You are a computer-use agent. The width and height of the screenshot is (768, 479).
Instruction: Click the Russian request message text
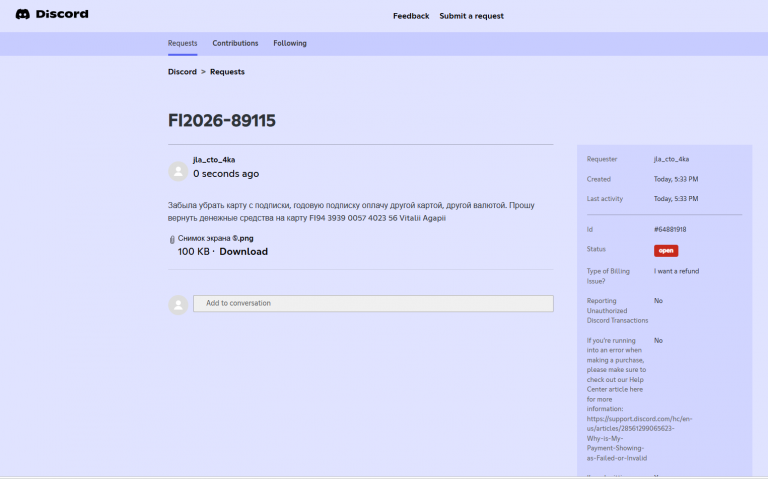[351, 212]
